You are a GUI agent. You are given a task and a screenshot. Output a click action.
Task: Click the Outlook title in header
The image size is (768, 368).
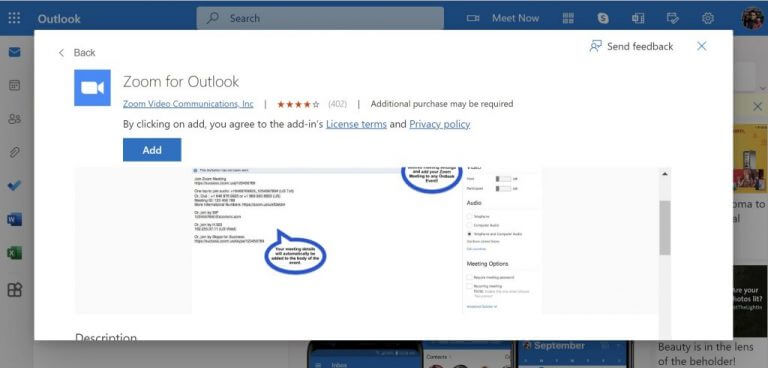coord(59,19)
